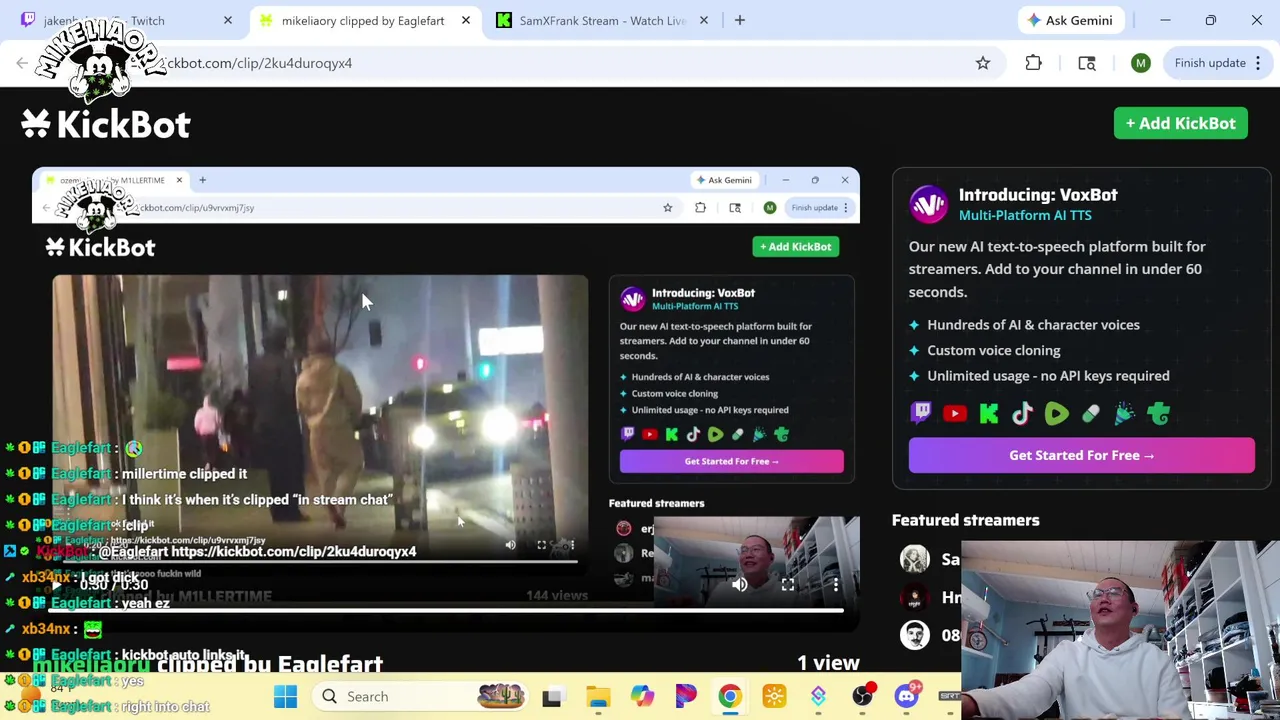Open the Chrome extensions puzzle icon

1034,63
